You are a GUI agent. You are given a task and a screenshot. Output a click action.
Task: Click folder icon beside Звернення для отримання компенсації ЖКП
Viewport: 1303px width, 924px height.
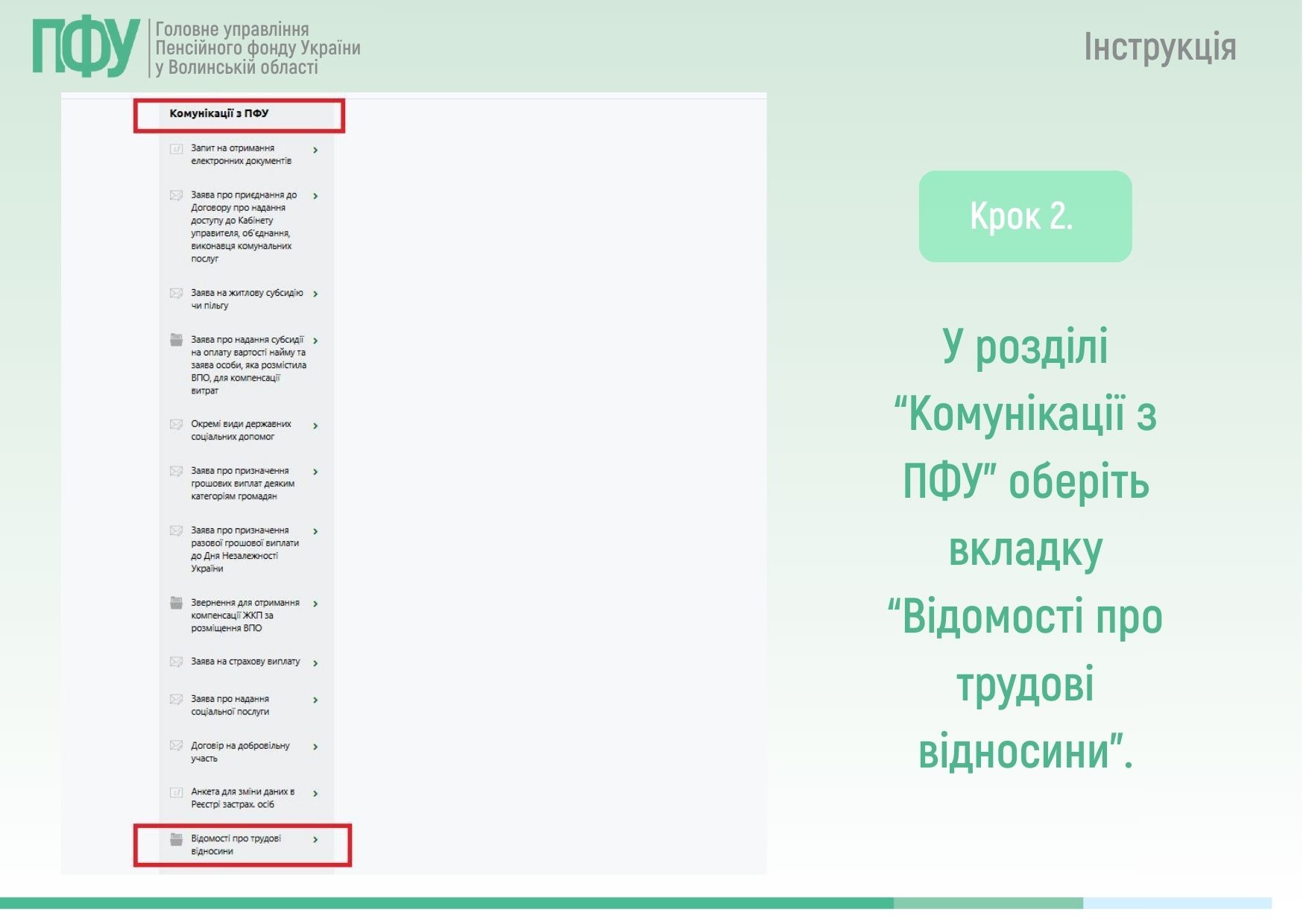(x=176, y=603)
